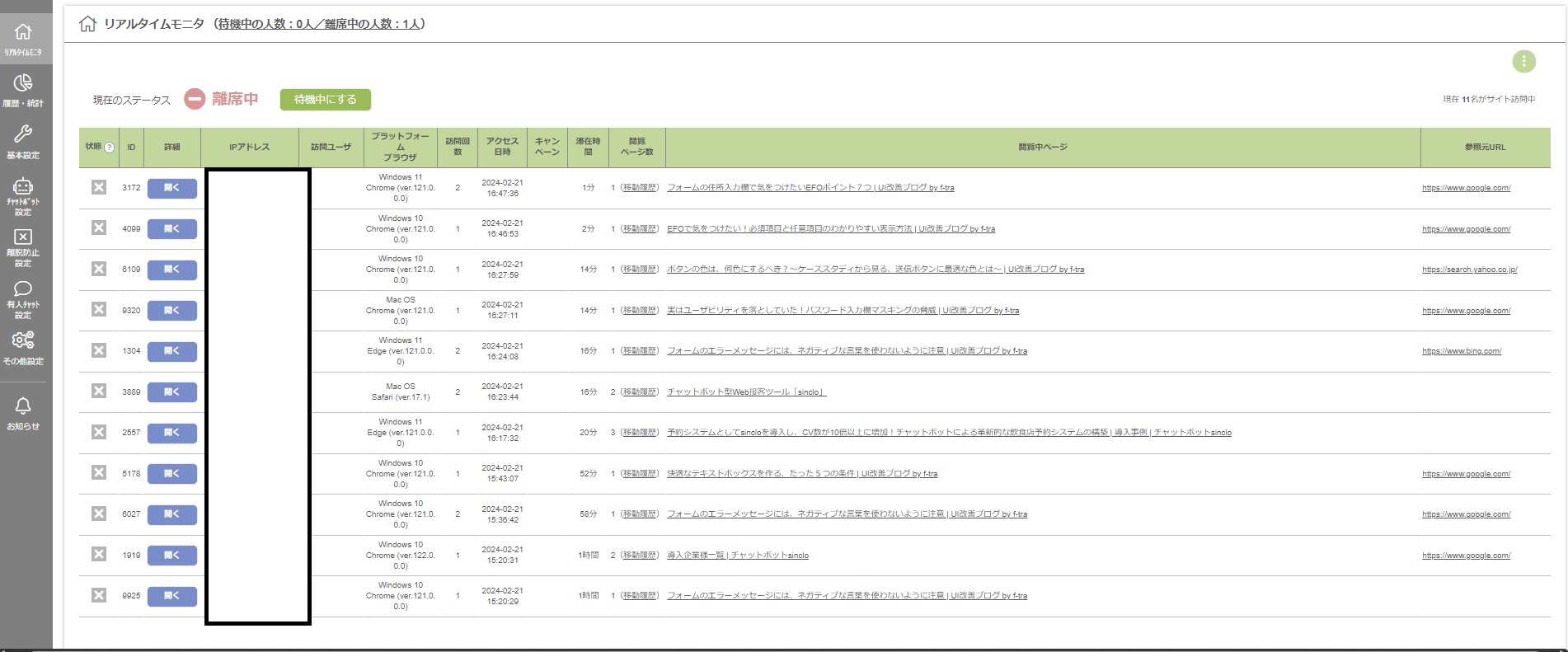The height and width of the screenshot is (652, 1568).
Task: Click the status X icon for ID 9320
Action: point(99,309)
